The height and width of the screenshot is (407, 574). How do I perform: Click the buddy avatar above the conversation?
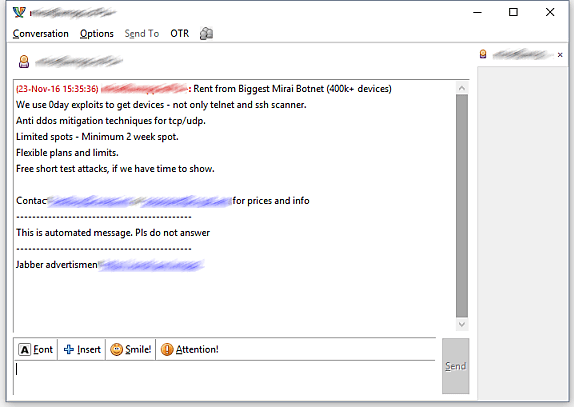24,61
